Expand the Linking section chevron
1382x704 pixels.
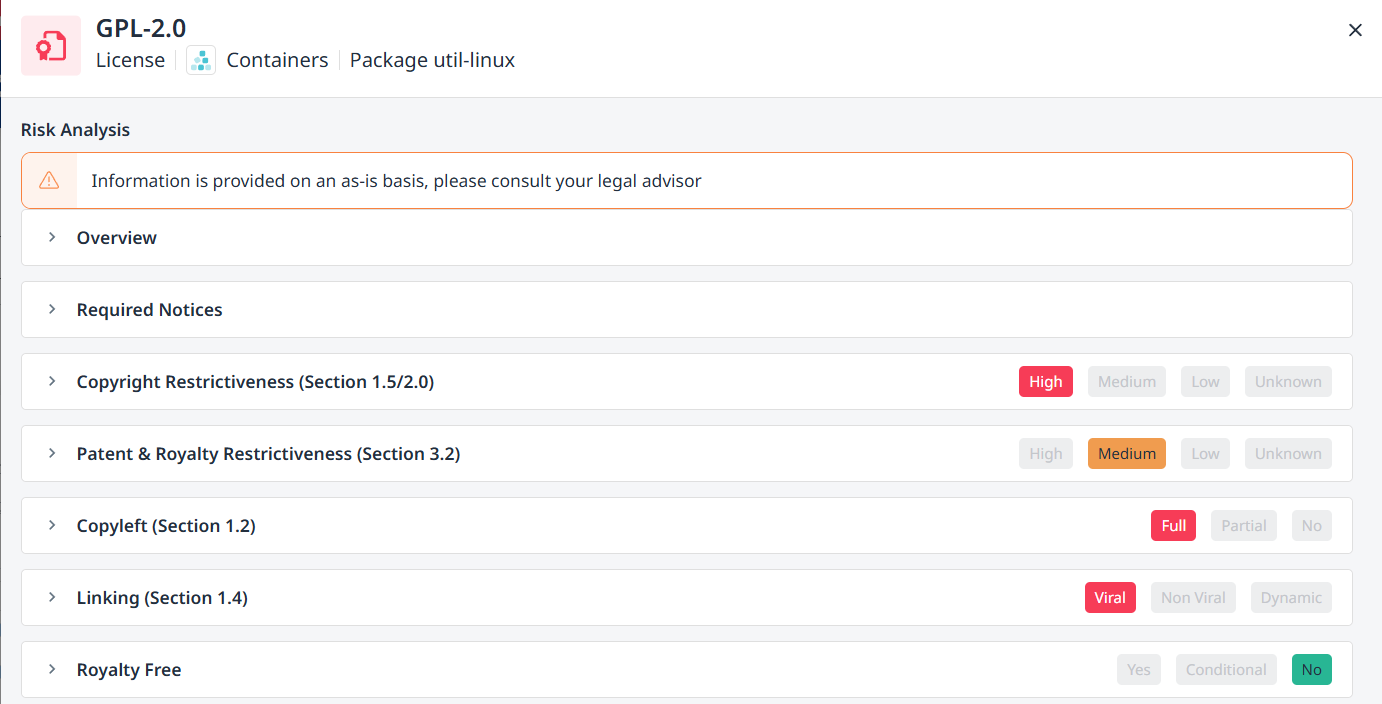click(52, 598)
